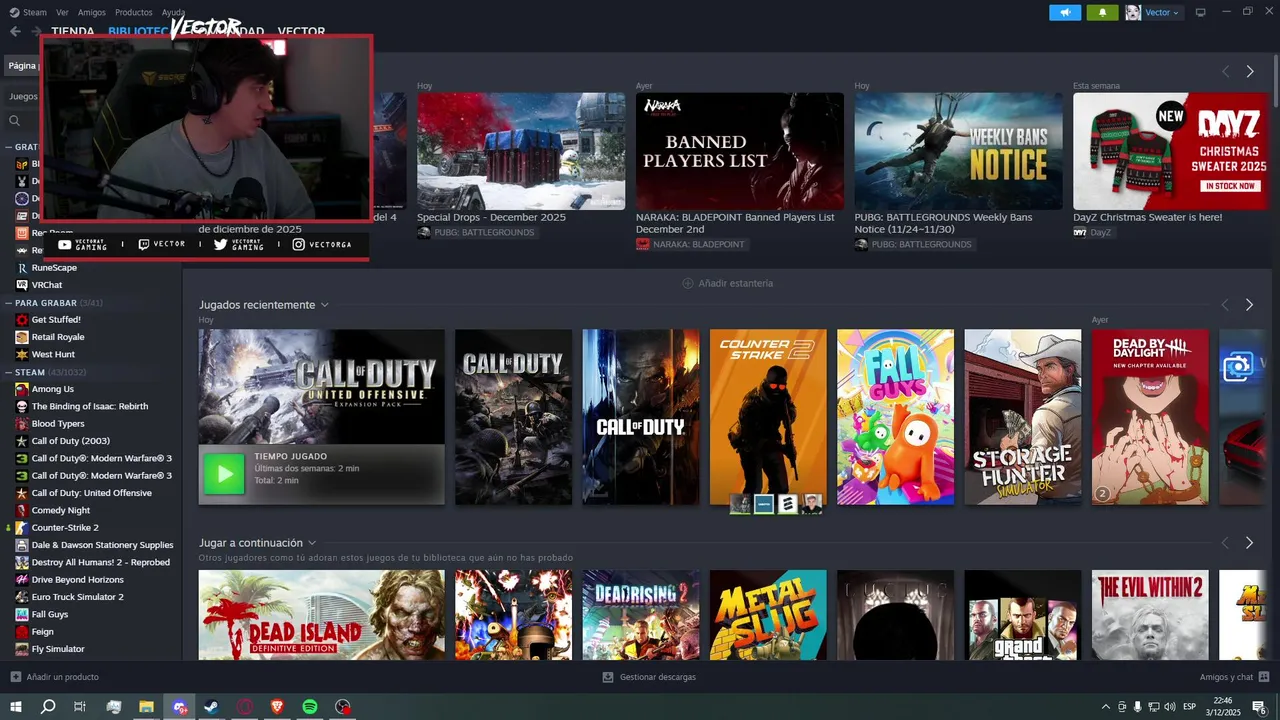Open the green notifications bell

click(1102, 12)
